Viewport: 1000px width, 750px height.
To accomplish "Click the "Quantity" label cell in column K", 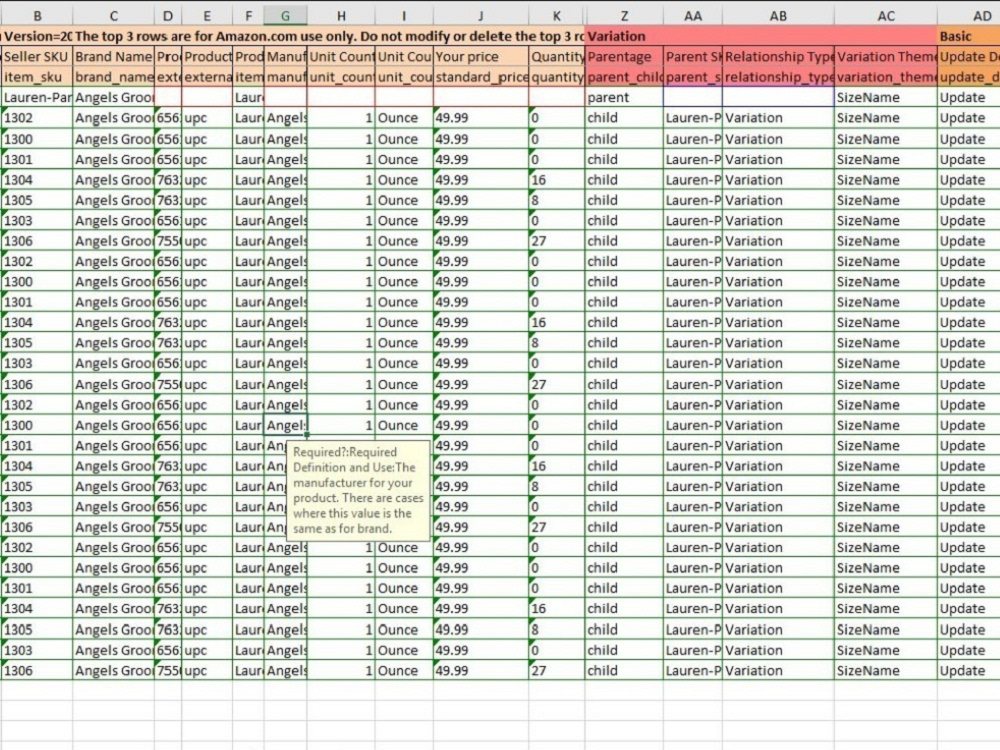I will (x=557, y=57).
